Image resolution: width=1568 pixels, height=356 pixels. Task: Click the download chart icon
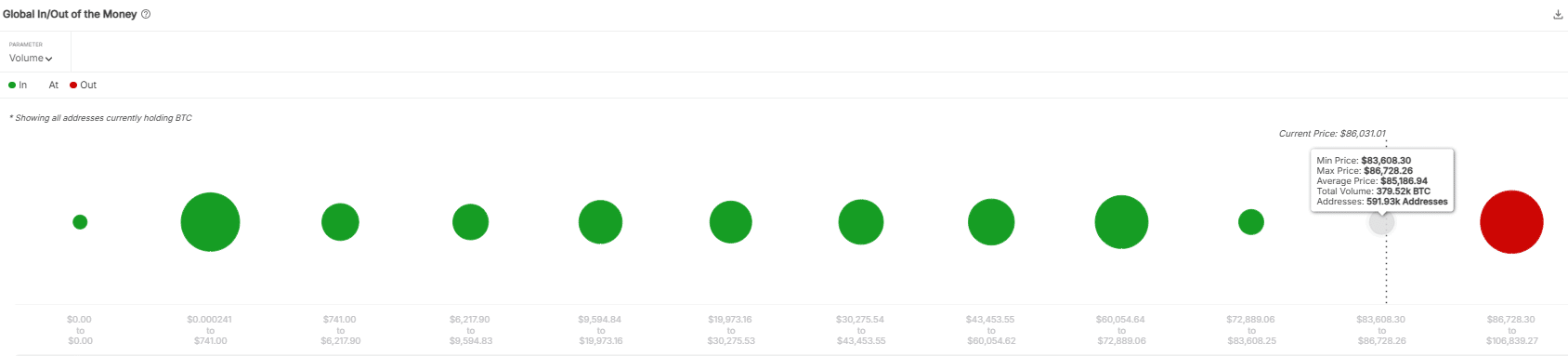pos(1558,15)
